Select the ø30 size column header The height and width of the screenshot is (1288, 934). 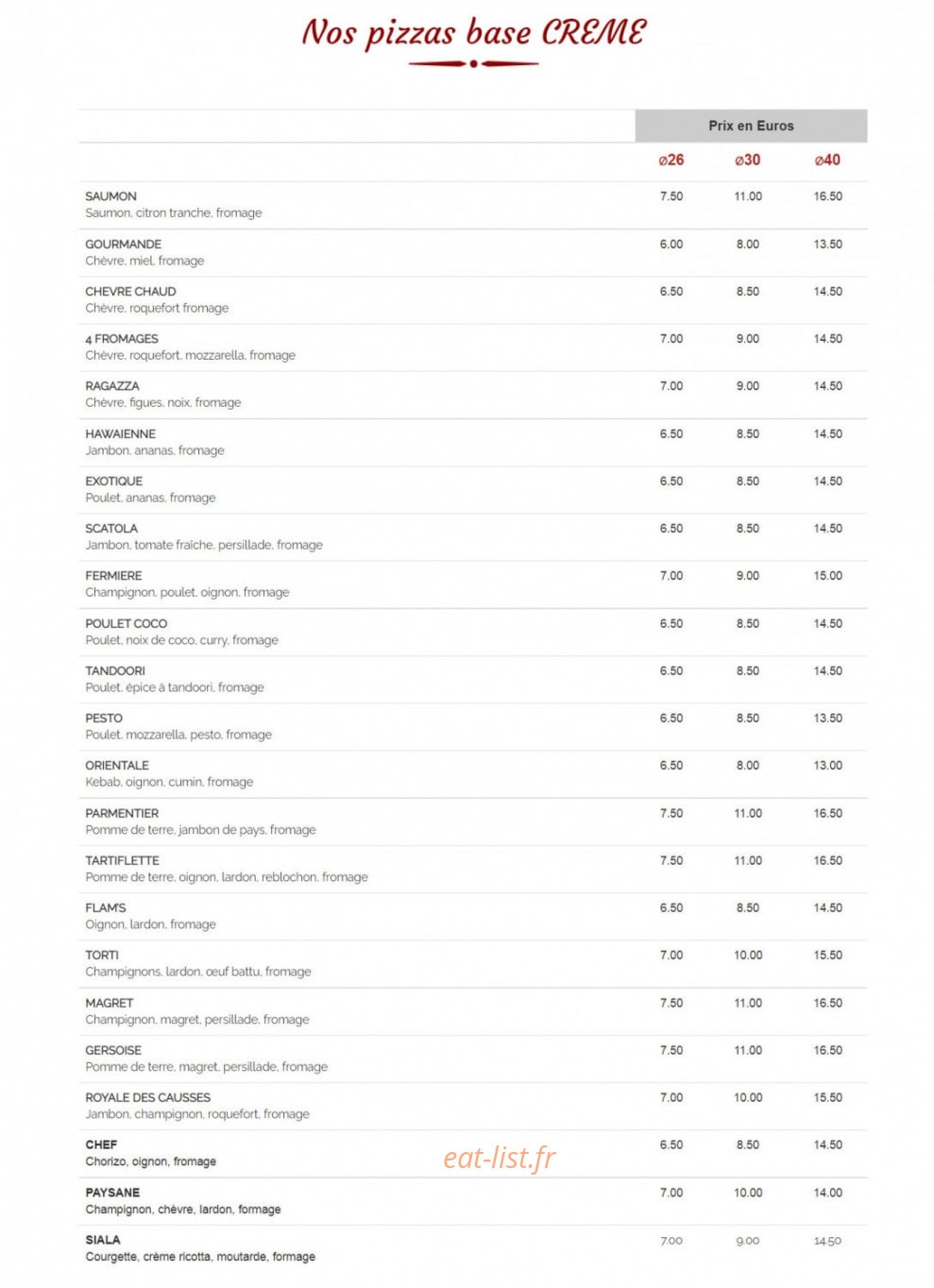(x=747, y=160)
